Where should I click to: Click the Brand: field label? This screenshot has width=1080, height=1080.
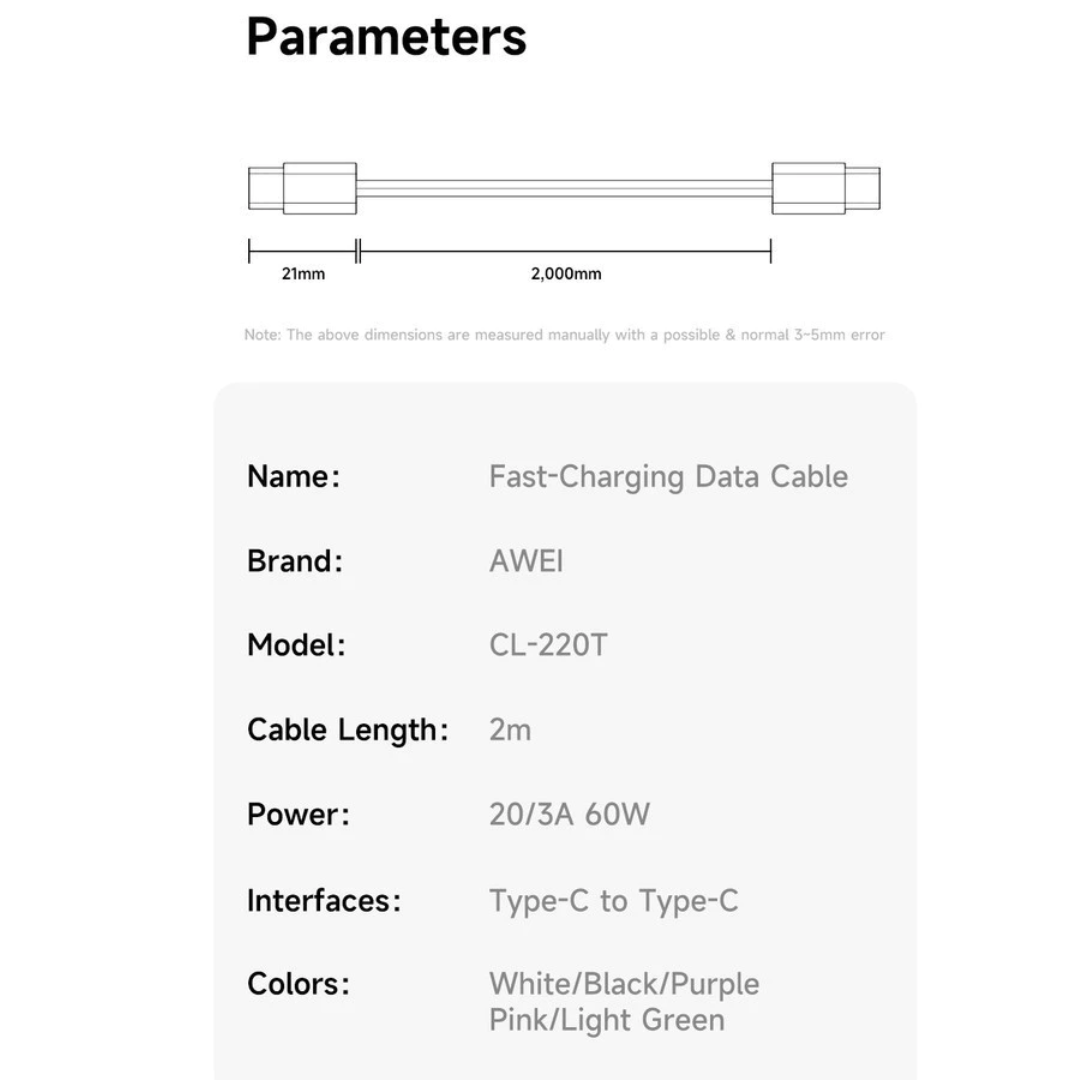(295, 561)
